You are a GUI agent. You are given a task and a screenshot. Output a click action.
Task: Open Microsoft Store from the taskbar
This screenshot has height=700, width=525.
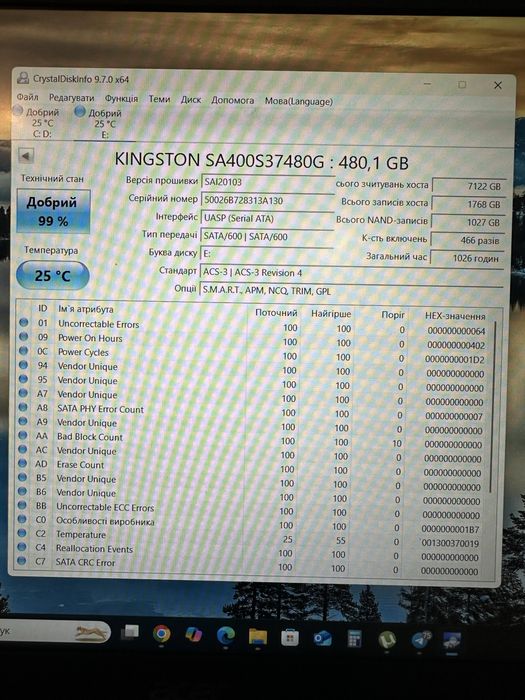(290, 637)
